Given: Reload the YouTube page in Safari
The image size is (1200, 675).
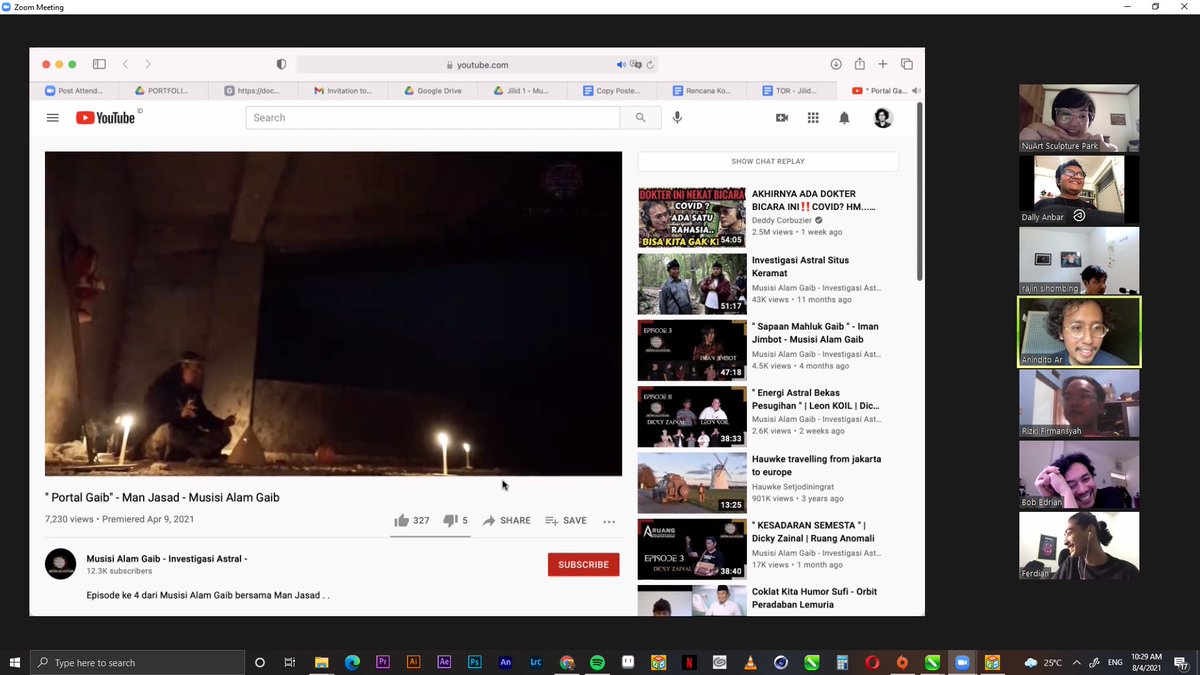Looking at the screenshot, I should point(650,64).
